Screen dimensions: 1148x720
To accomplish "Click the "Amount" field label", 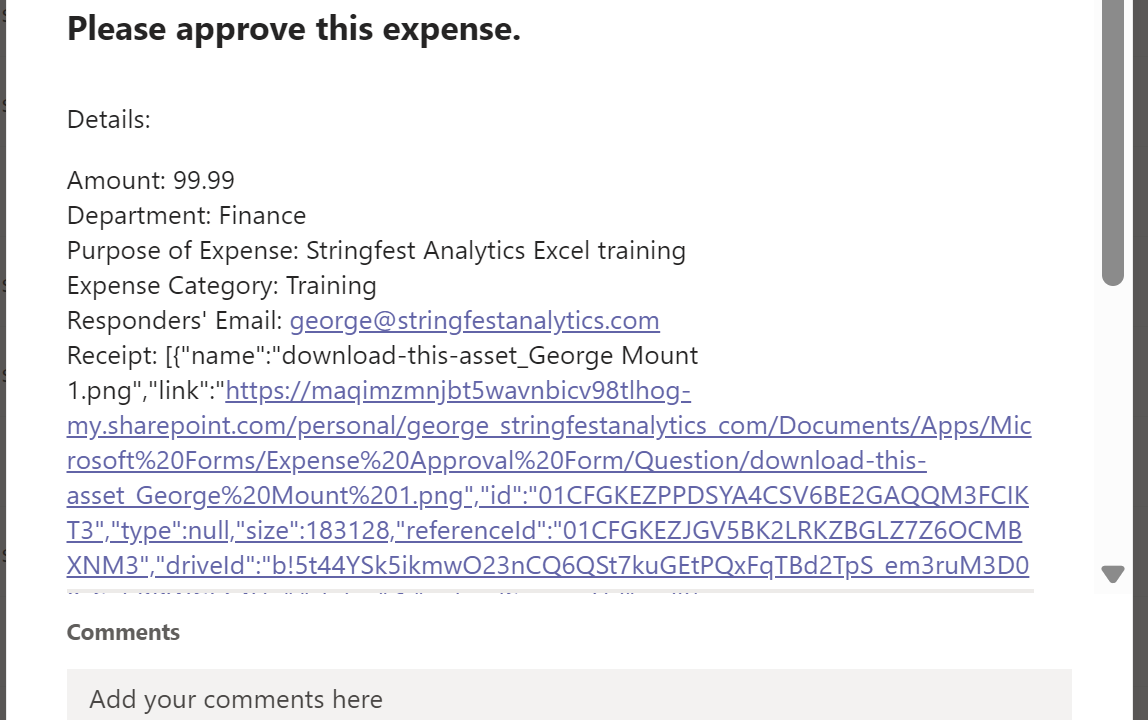I will coord(116,181).
